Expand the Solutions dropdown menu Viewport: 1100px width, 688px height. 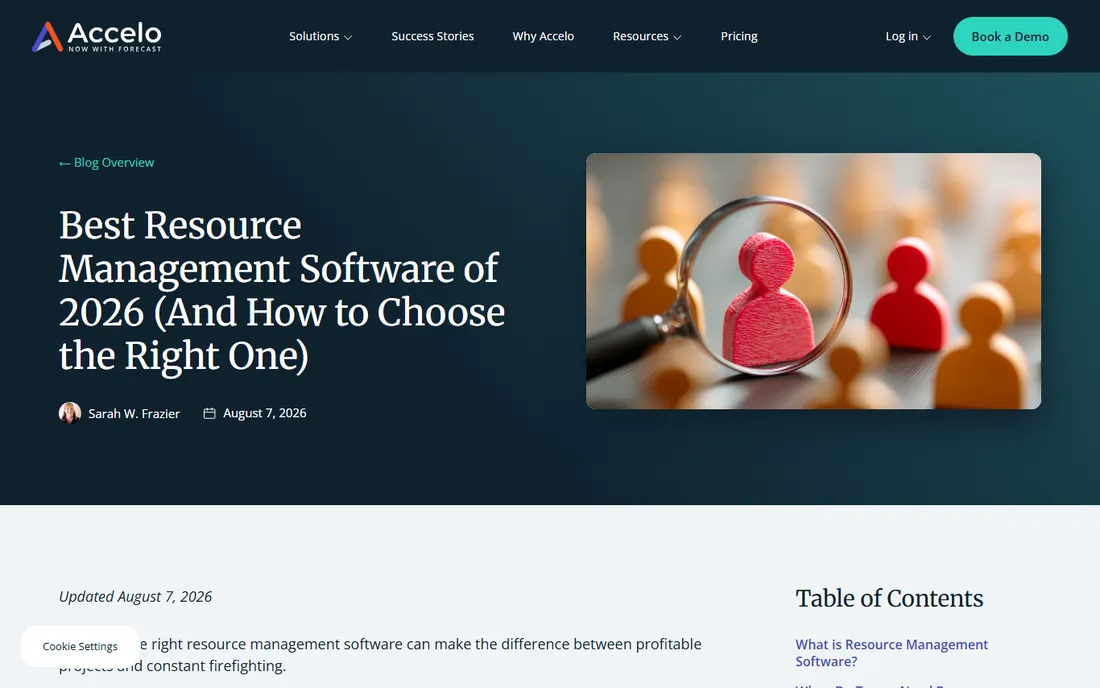click(320, 36)
